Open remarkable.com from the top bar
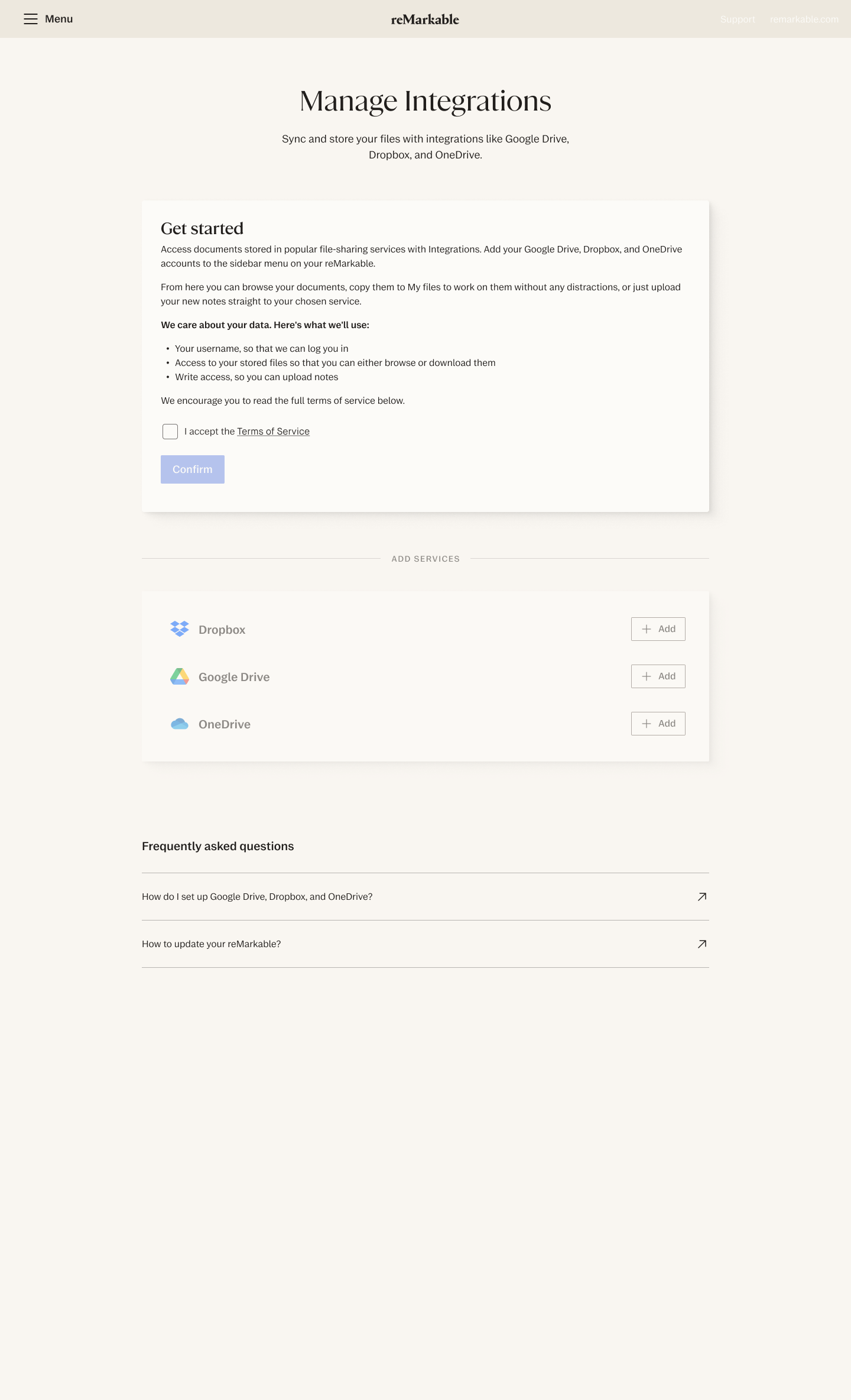Viewport: 851px width, 1400px height. [x=805, y=18]
